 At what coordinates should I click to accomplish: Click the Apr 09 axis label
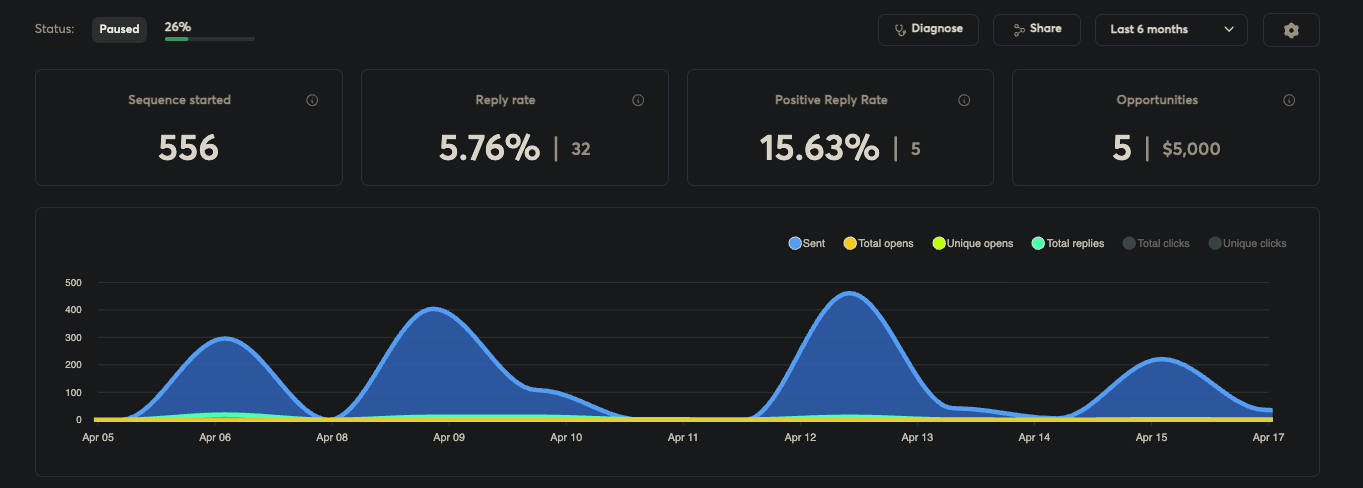449,437
